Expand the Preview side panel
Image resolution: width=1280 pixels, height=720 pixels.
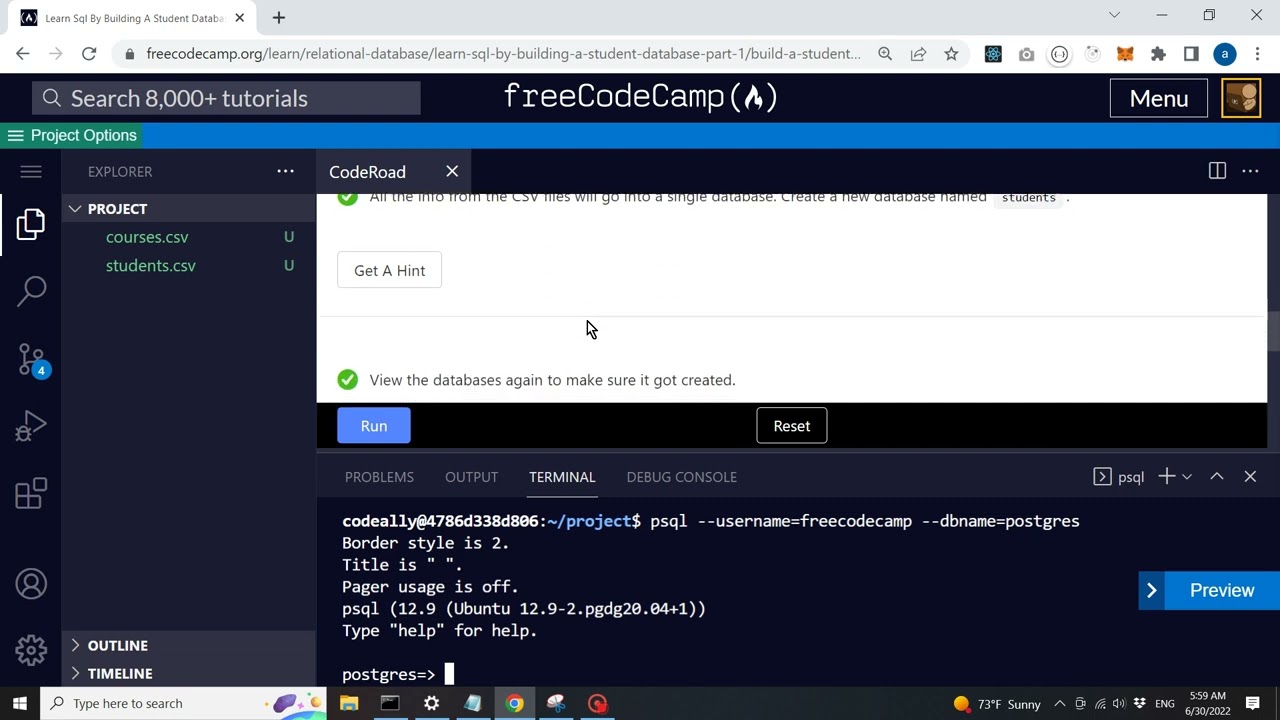1209,591
